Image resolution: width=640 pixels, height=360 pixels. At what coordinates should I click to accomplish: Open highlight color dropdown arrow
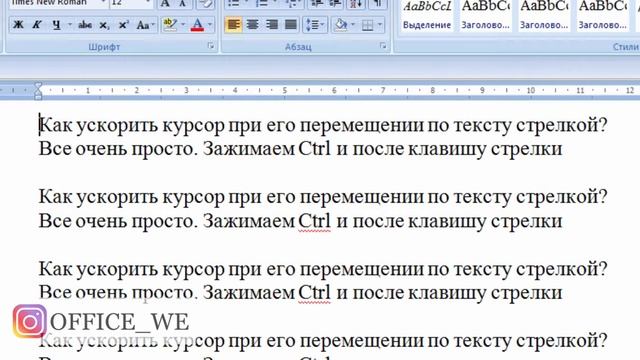click(x=182, y=25)
